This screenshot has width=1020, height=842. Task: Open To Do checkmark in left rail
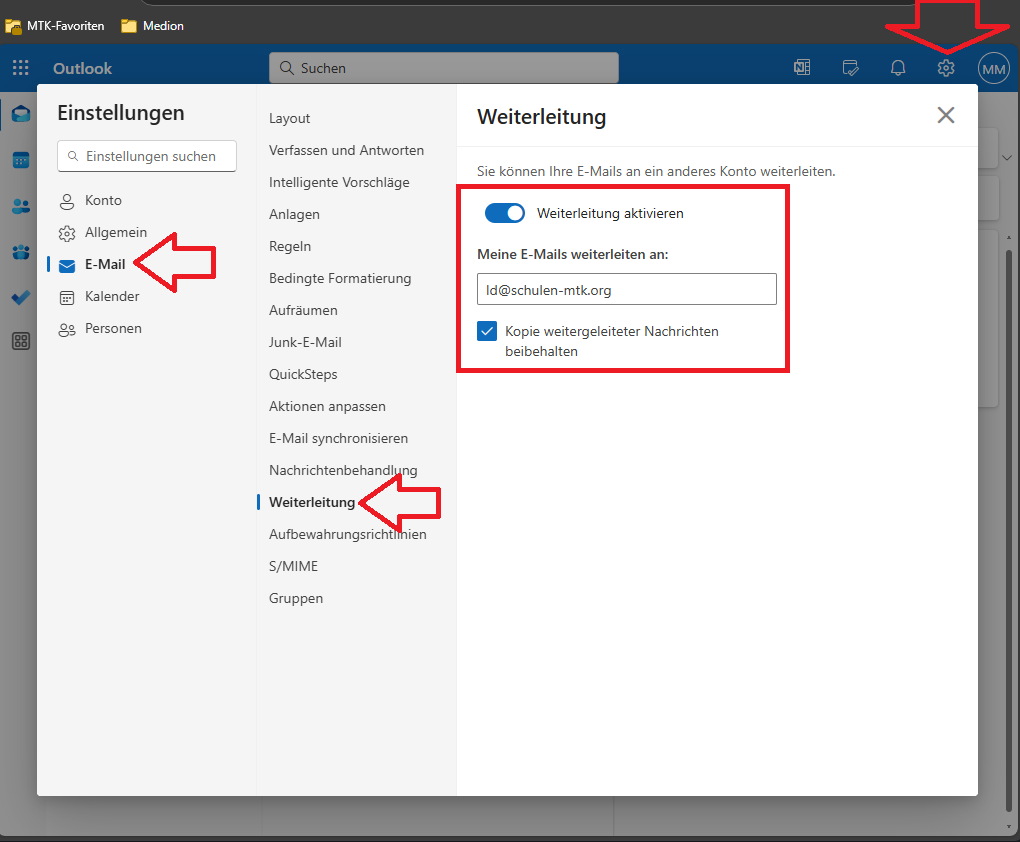pyautogui.click(x=20, y=297)
